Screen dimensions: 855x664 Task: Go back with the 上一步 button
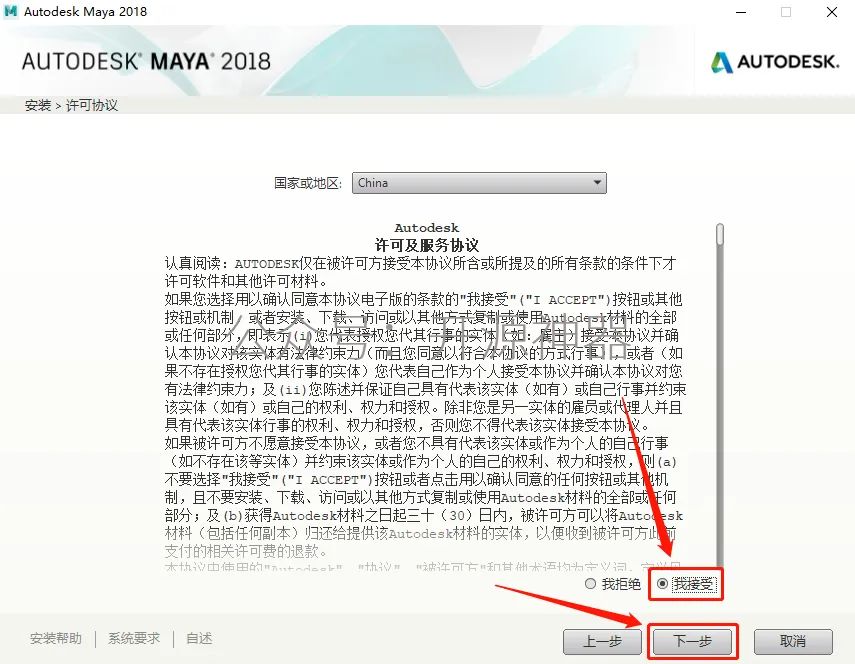click(603, 641)
